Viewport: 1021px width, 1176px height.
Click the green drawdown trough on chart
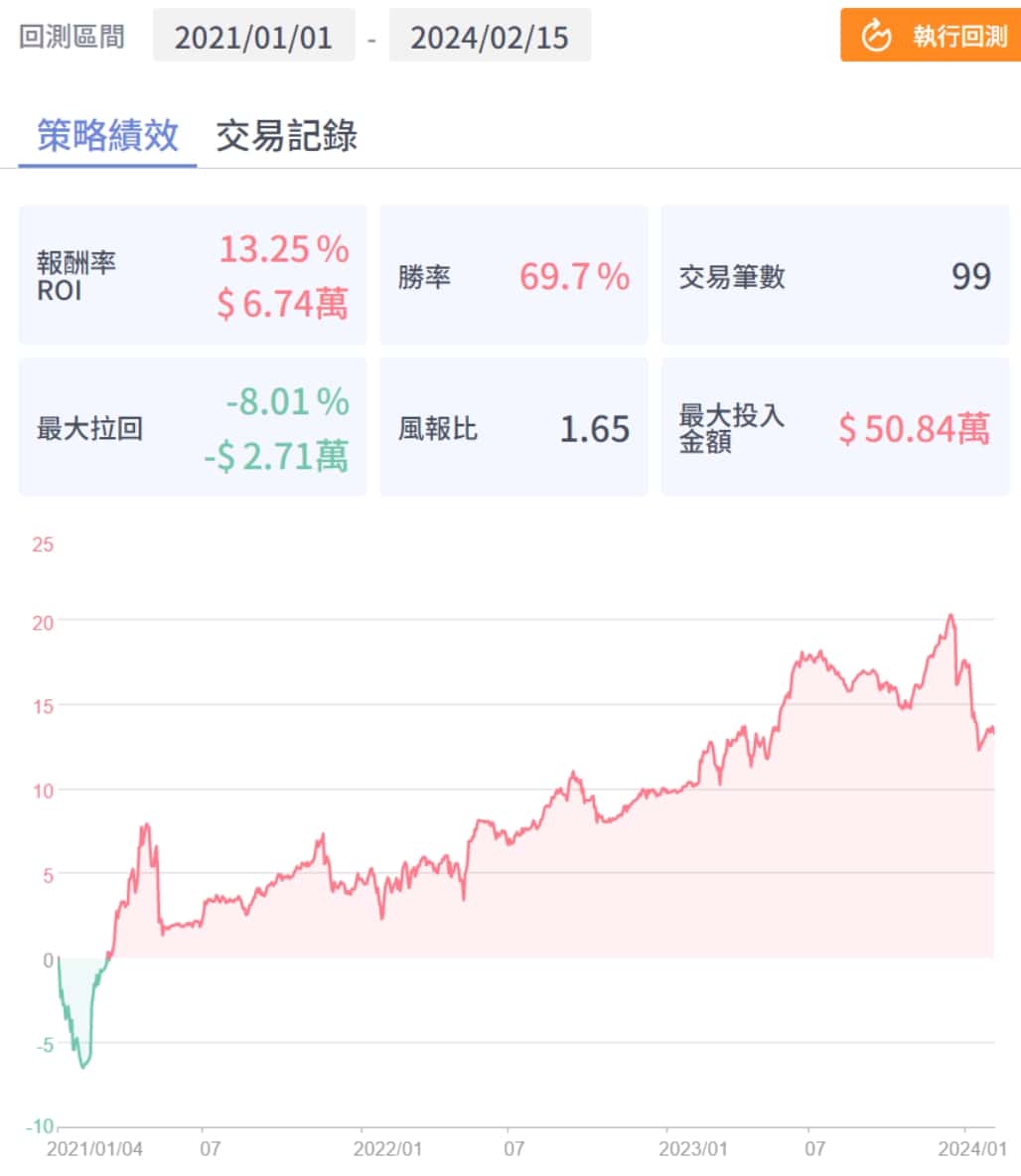point(83,1066)
